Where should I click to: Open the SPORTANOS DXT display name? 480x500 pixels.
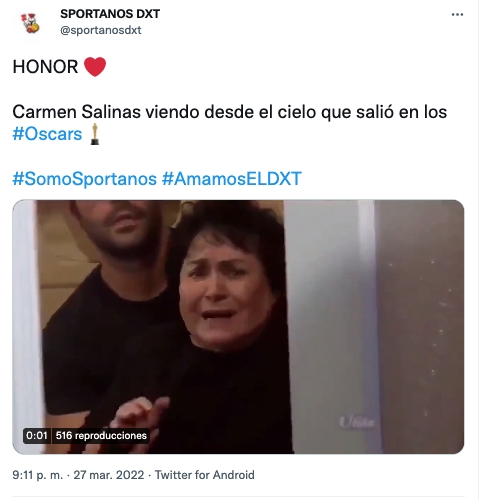point(110,14)
